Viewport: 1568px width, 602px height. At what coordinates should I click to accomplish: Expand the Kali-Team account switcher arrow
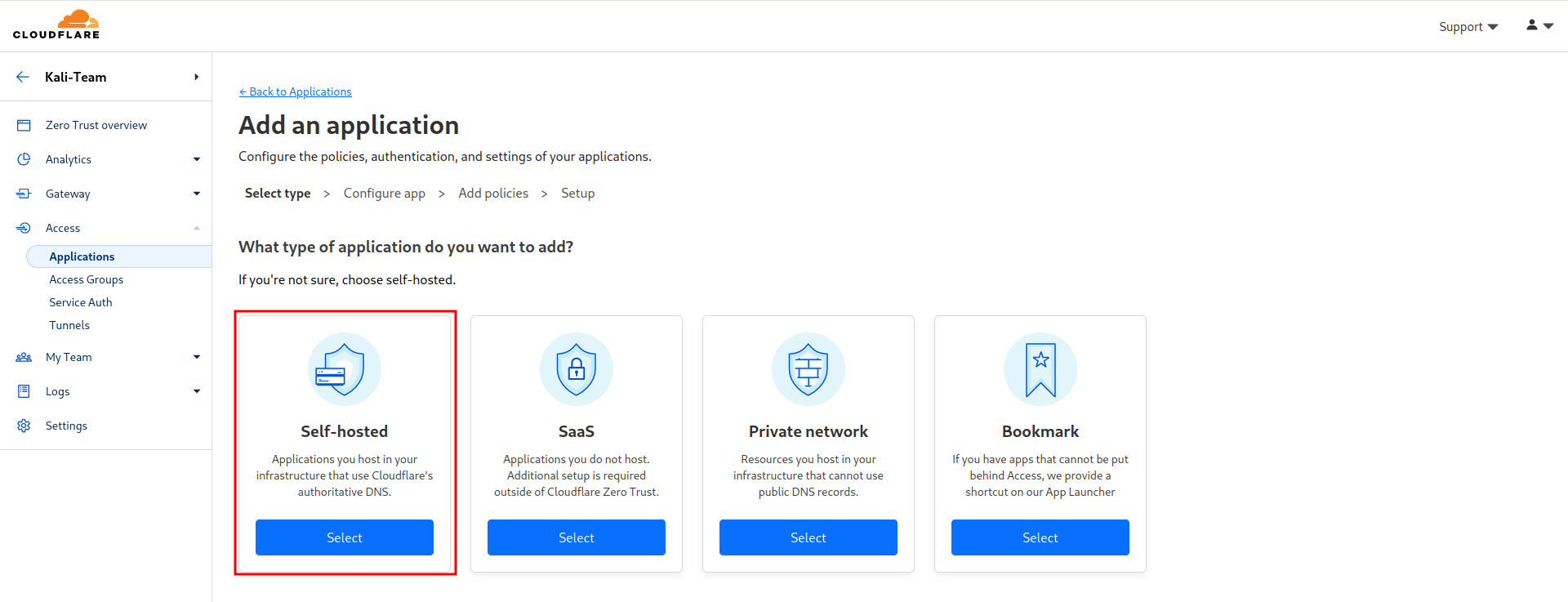click(x=197, y=77)
